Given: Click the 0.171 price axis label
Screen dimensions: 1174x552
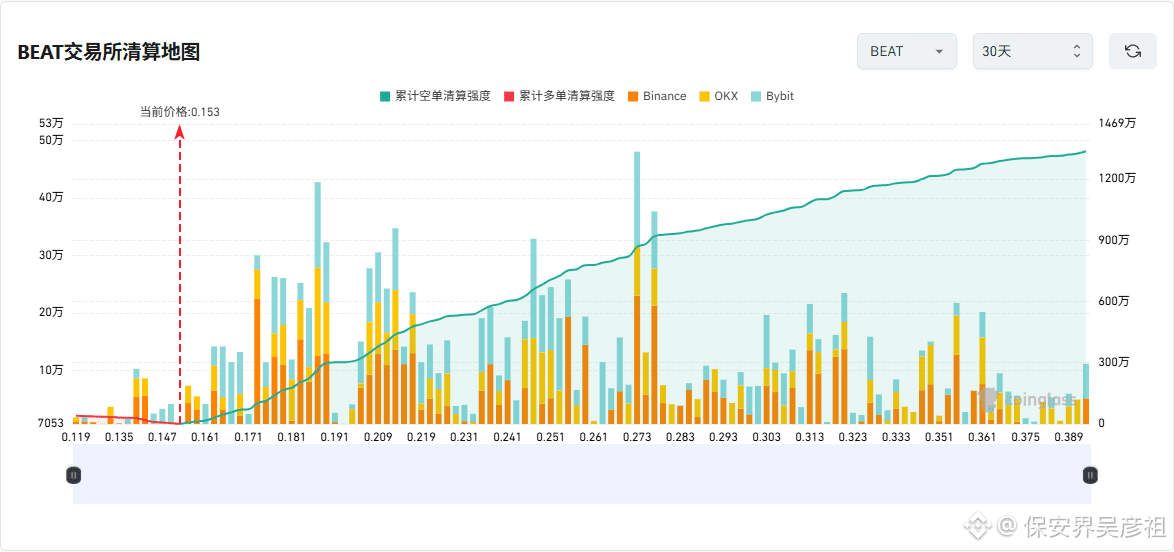Looking at the screenshot, I should click(248, 437).
